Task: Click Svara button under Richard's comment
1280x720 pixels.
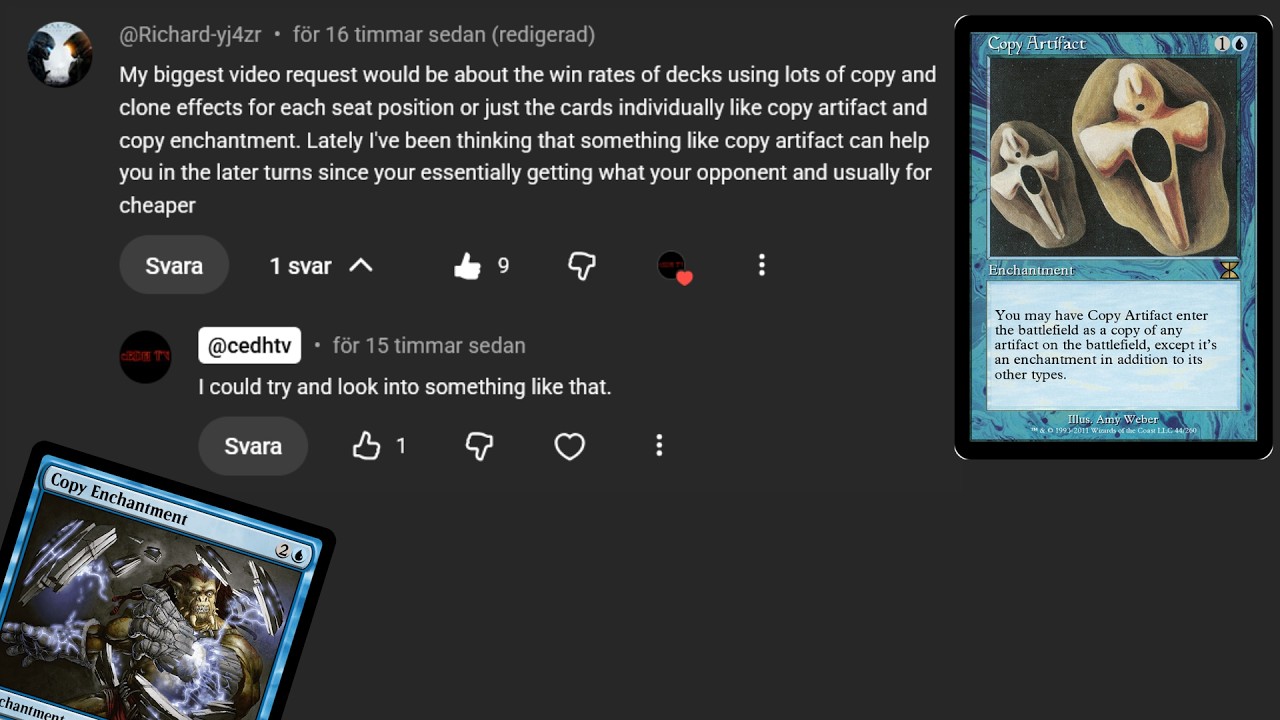Action: click(x=174, y=265)
